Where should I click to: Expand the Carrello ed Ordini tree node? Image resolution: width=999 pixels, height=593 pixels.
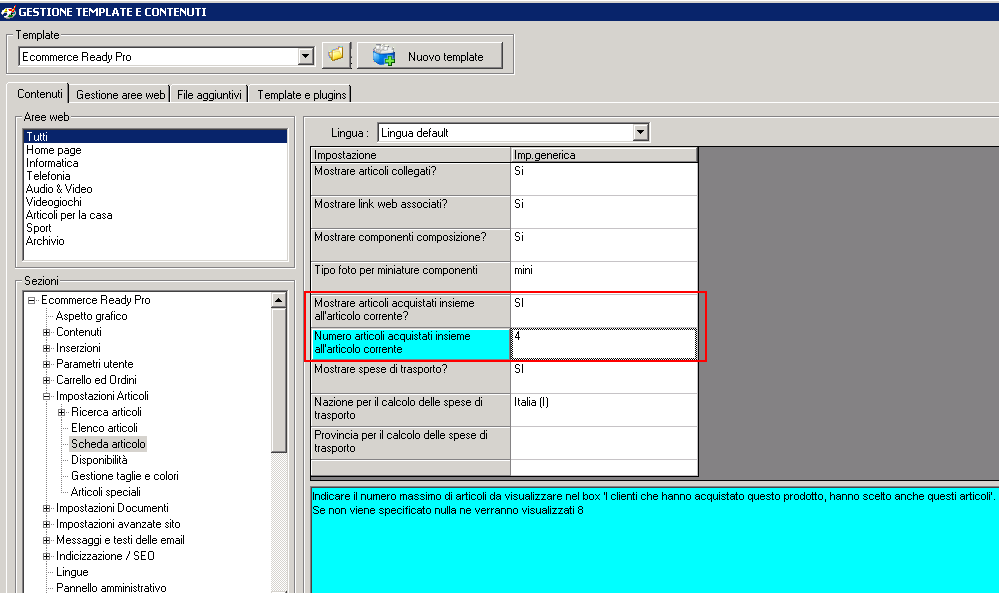(x=47, y=380)
